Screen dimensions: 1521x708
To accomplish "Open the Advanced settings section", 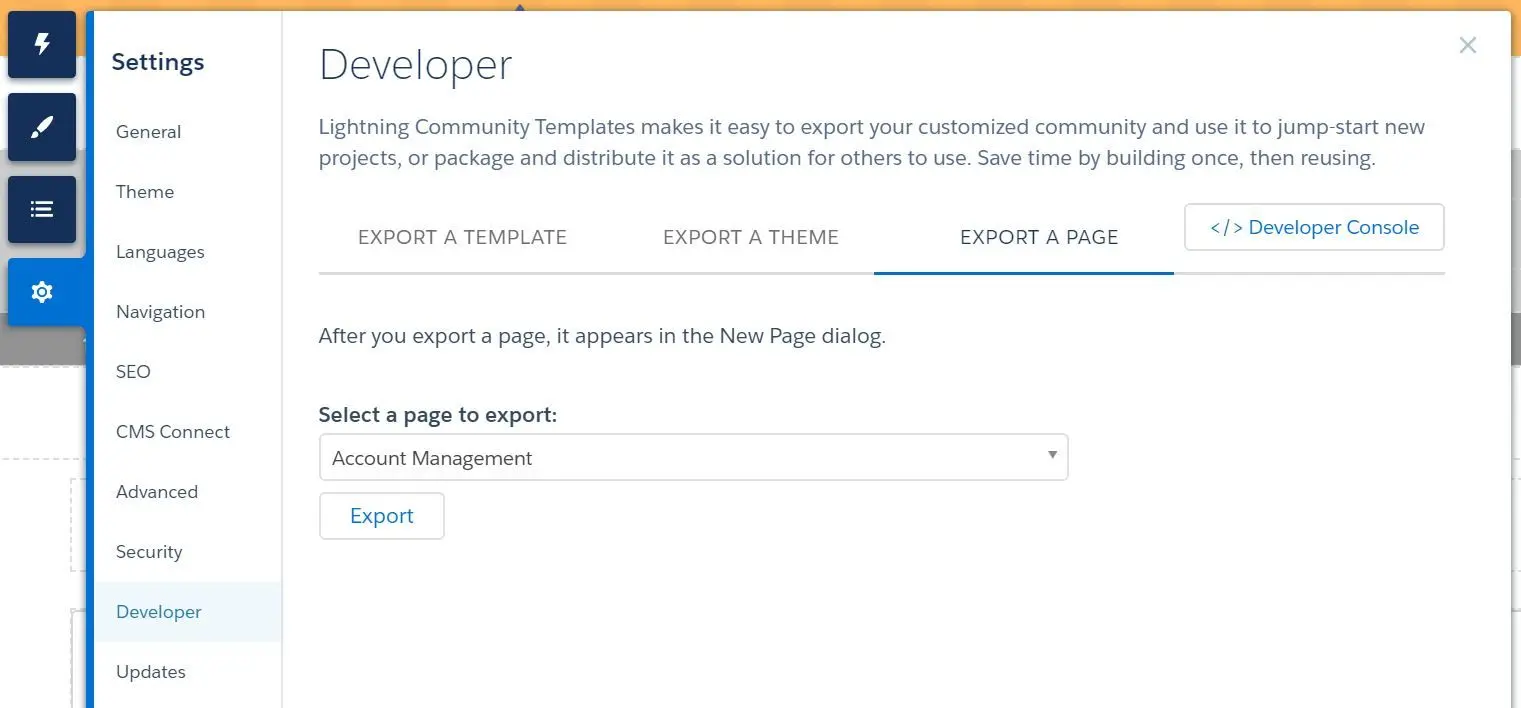I will point(188,492).
